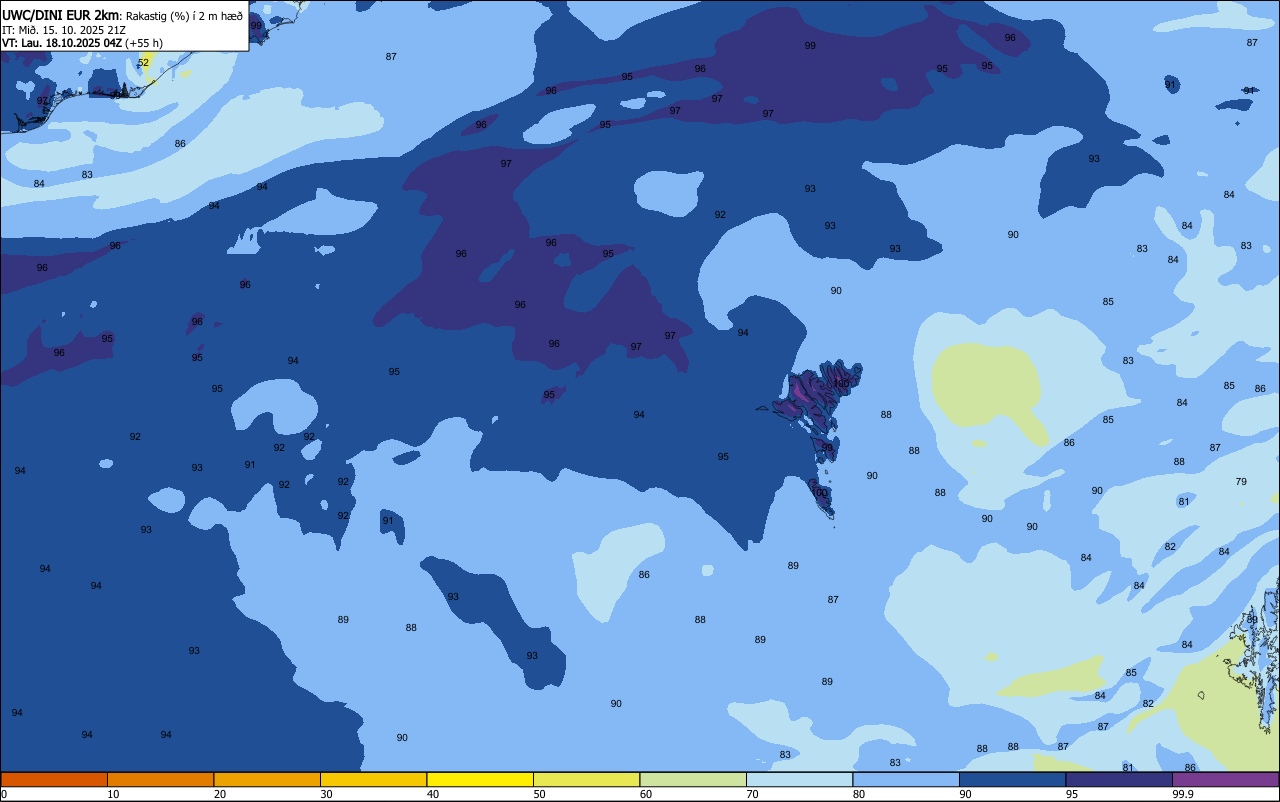The image size is (1280, 802).
Task: Click the 95–99.9 indigo legend swatch
Action: pyautogui.click(x=1119, y=779)
